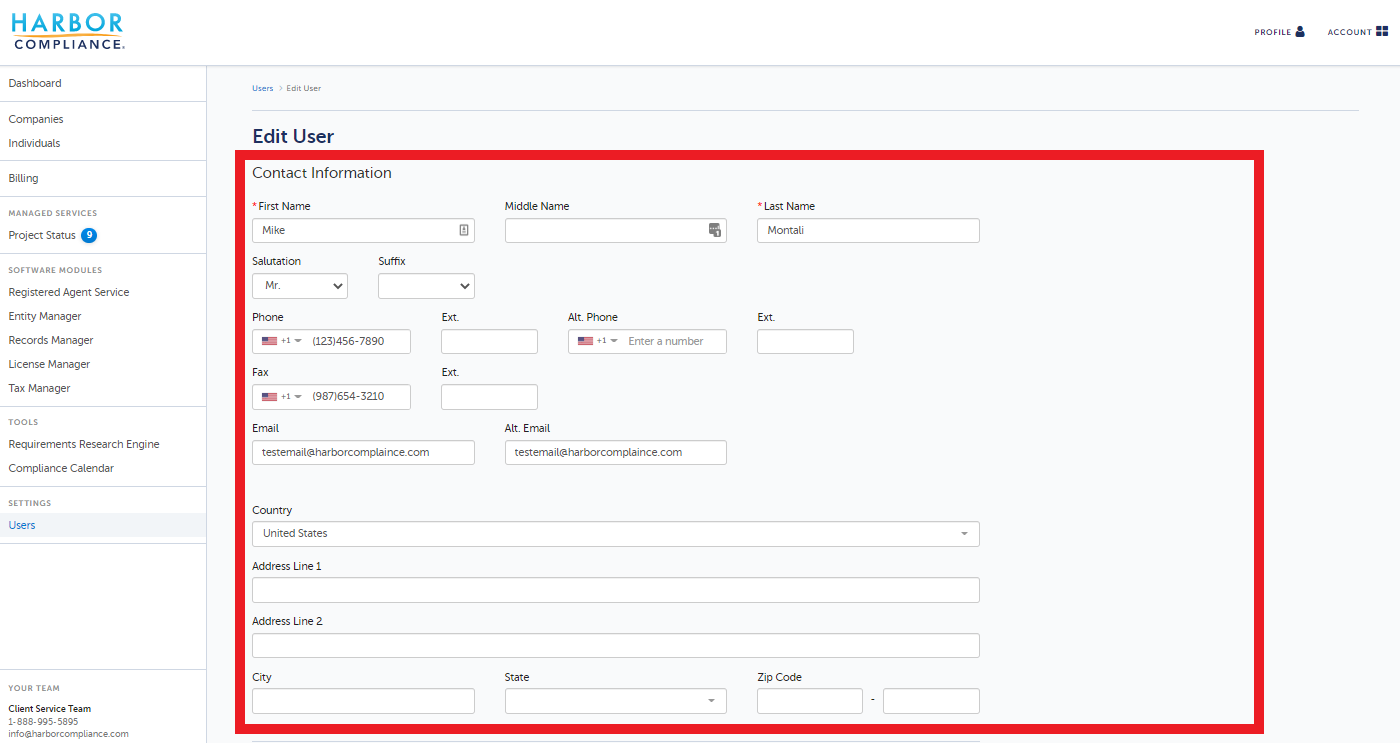1400x743 pixels.
Task: Open the Salutation dropdown showing Mr.
Action: pyautogui.click(x=300, y=286)
